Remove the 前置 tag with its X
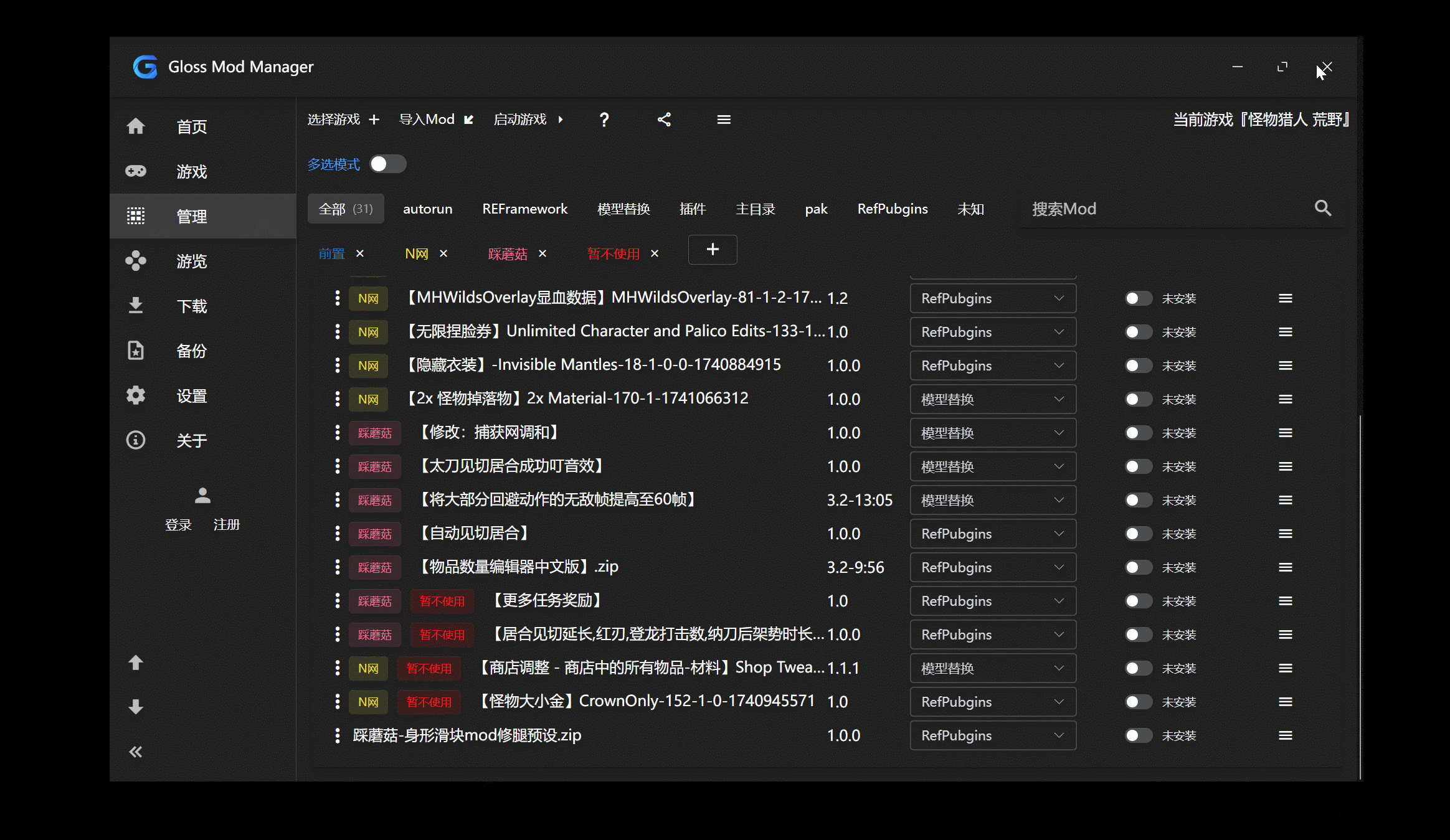This screenshot has height=840, width=1450. point(359,253)
